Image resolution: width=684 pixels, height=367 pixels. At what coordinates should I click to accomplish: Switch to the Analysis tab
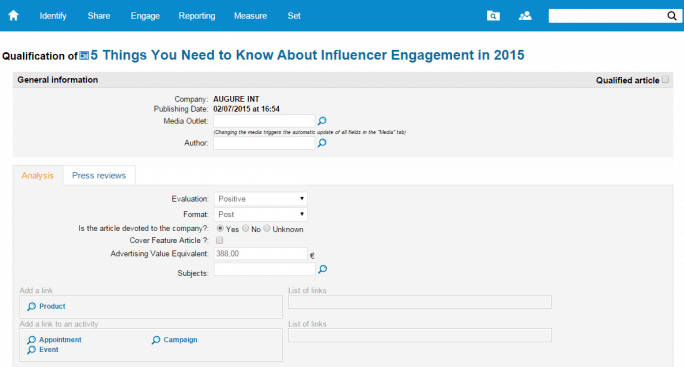pos(38,175)
